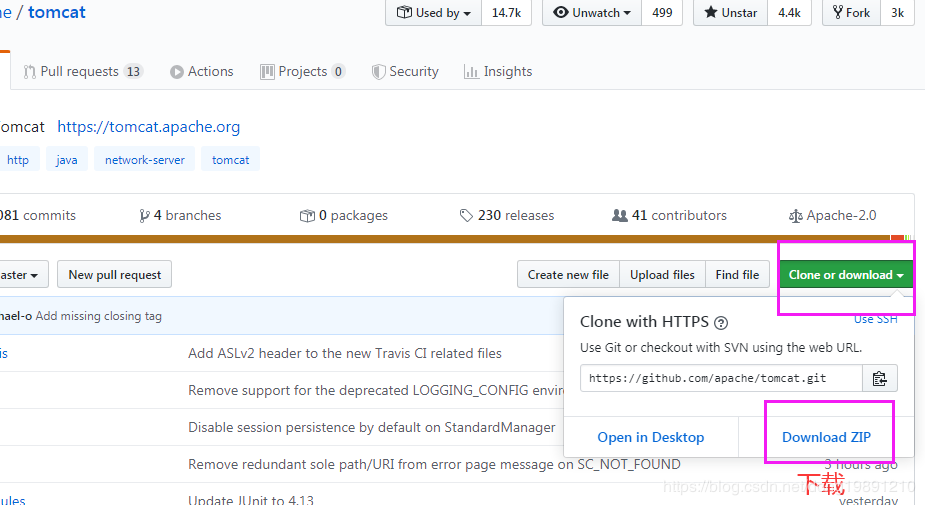Open the Add missing closing tag commit
Viewport: 925px width, 505px height.
point(99,316)
